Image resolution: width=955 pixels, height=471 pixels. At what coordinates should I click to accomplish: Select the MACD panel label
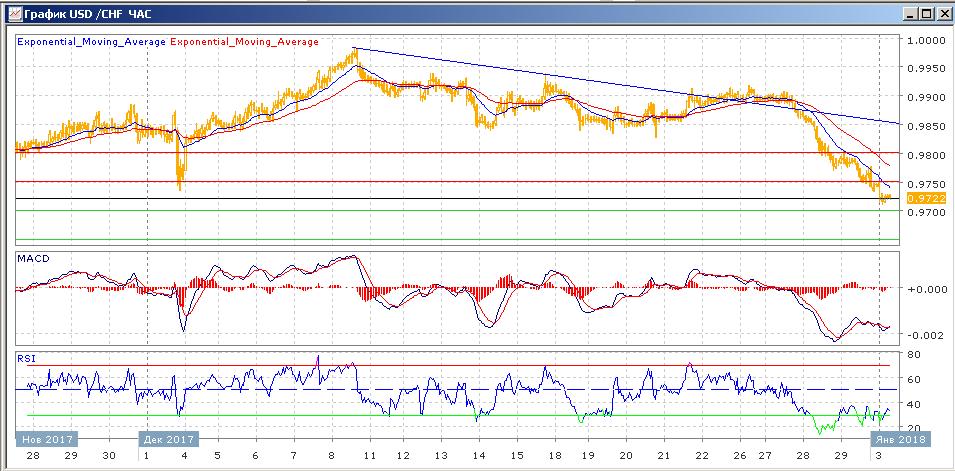32,259
